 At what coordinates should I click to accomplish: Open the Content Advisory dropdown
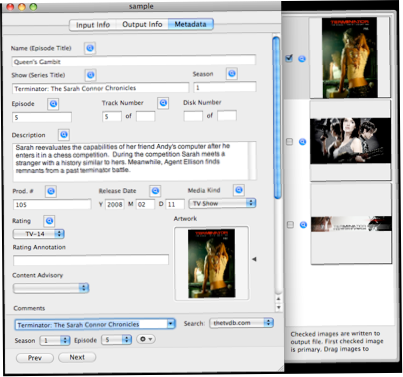[x=51, y=288]
